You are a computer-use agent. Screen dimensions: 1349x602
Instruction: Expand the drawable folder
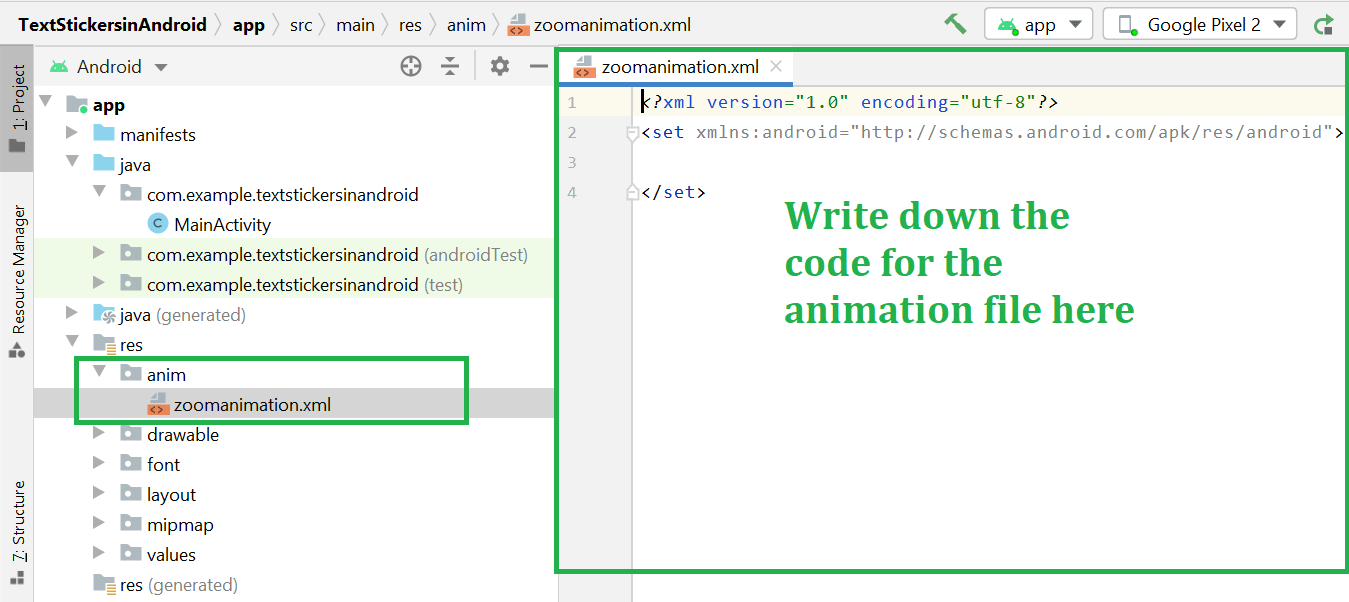(98, 434)
